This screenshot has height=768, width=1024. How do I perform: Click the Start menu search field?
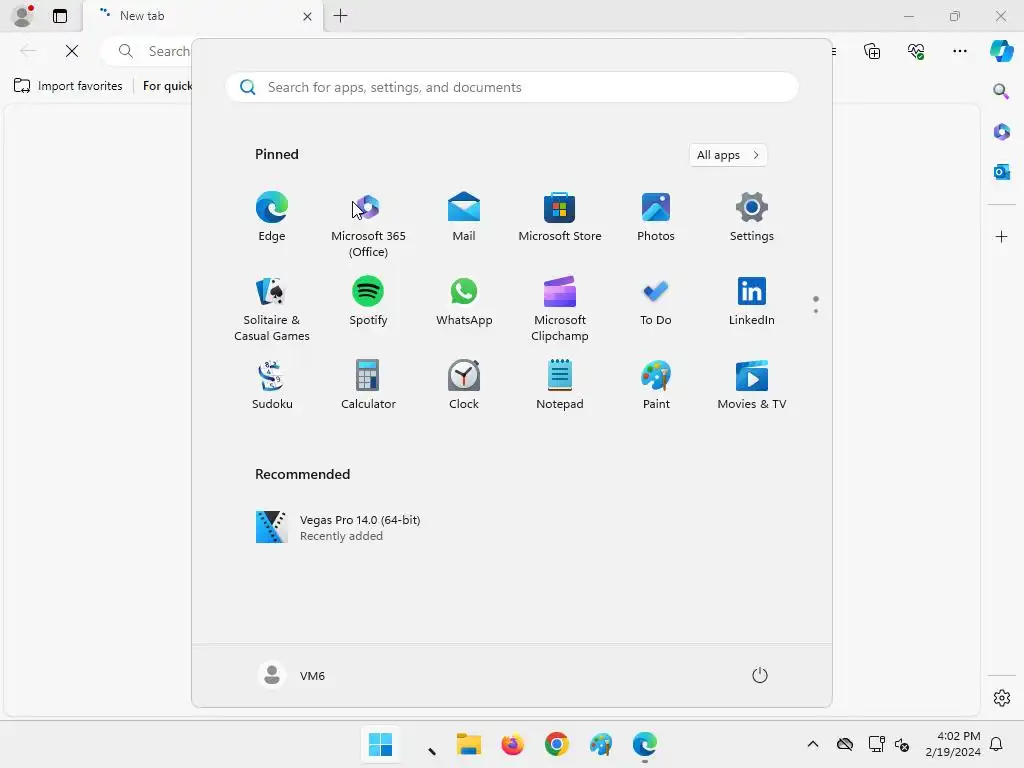[x=512, y=88]
